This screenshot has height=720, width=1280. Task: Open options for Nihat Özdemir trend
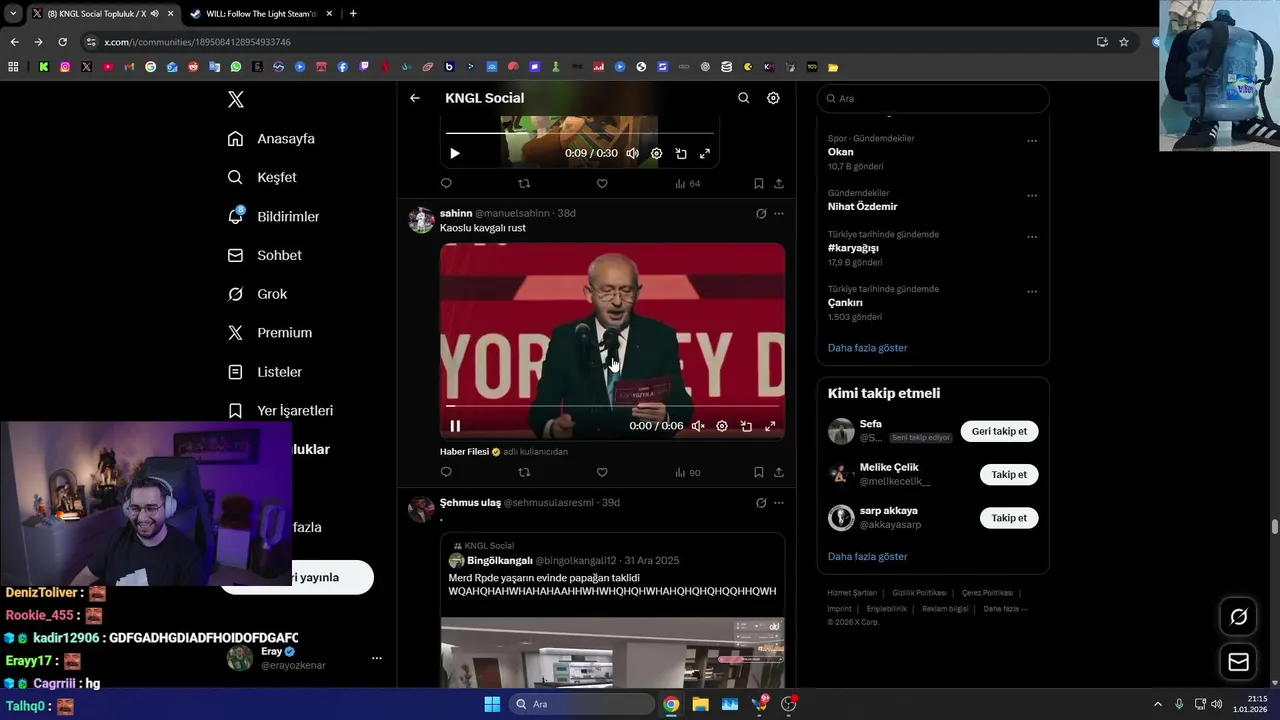click(1032, 195)
